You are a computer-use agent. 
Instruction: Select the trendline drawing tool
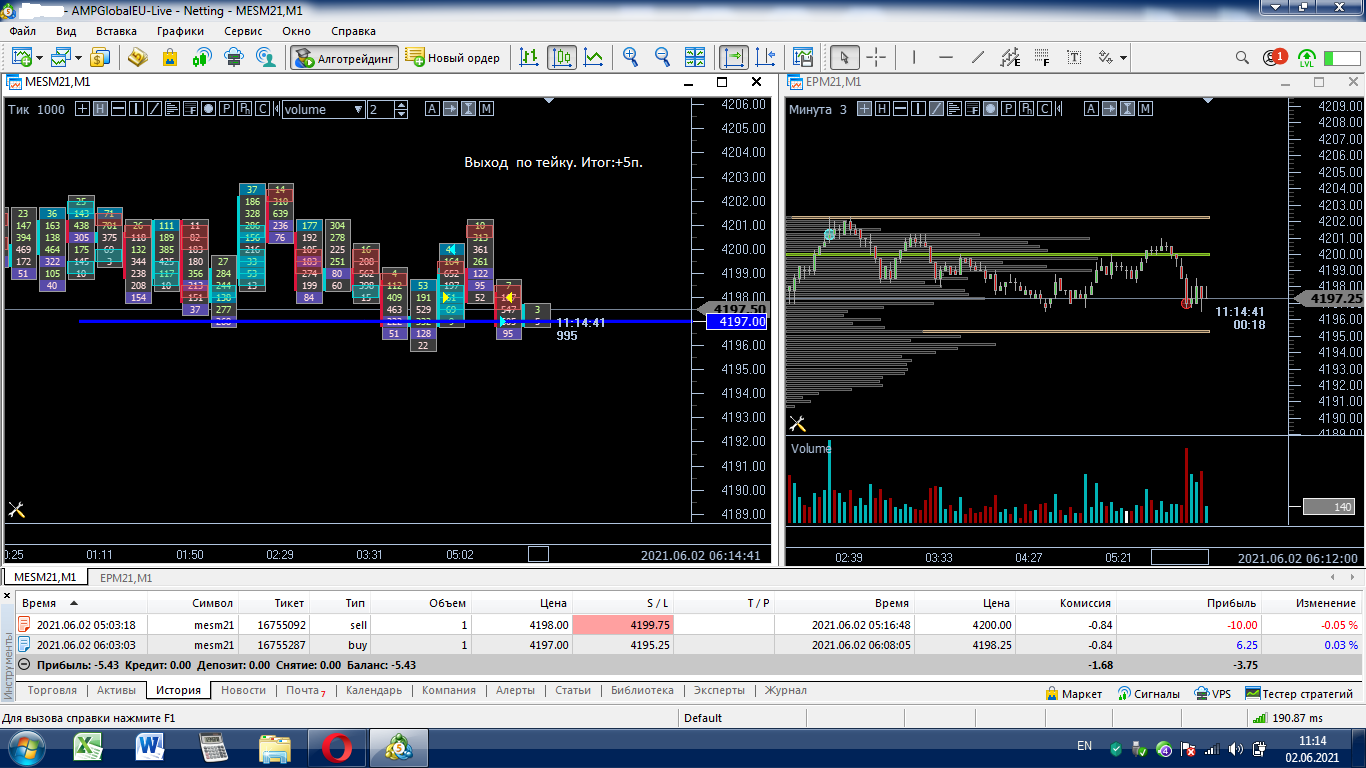(x=978, y=57)
